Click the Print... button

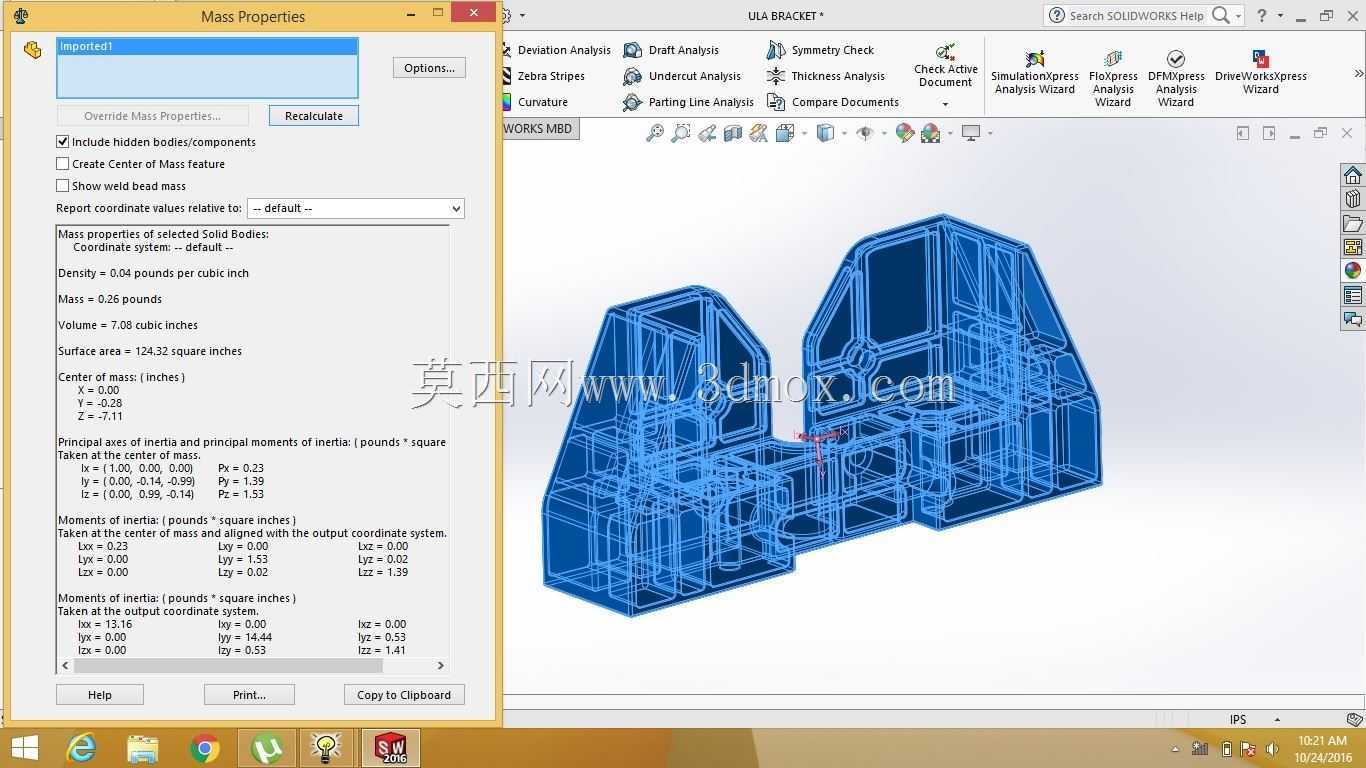coord(249,695)
